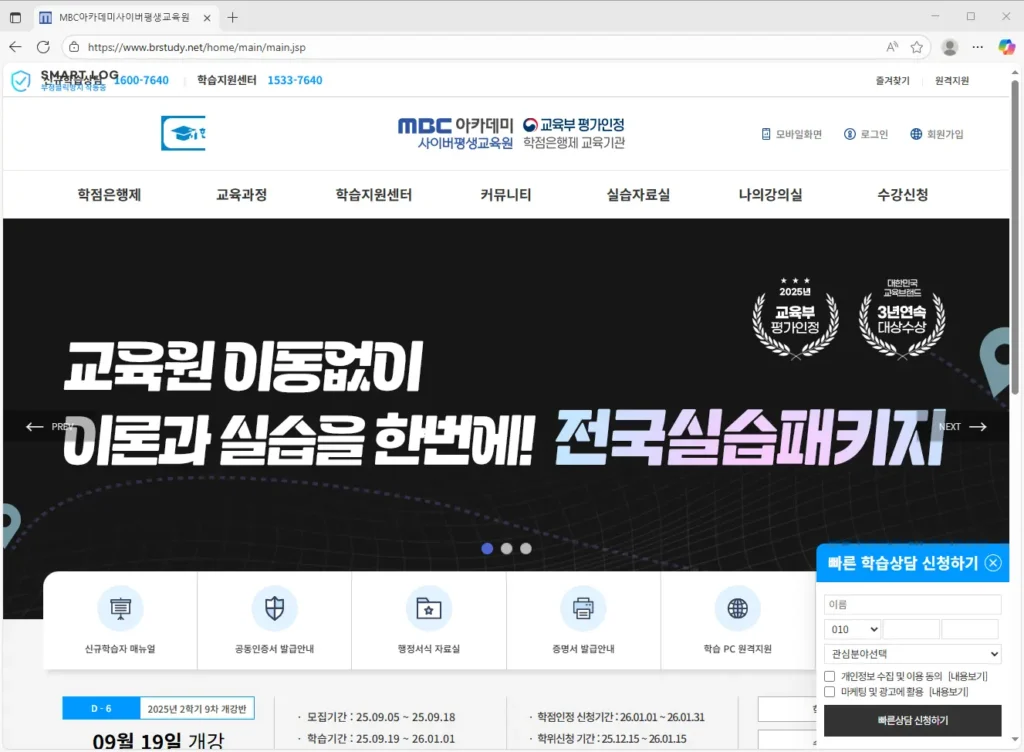Show next banner with NEXT arrow

coord(963,426)
